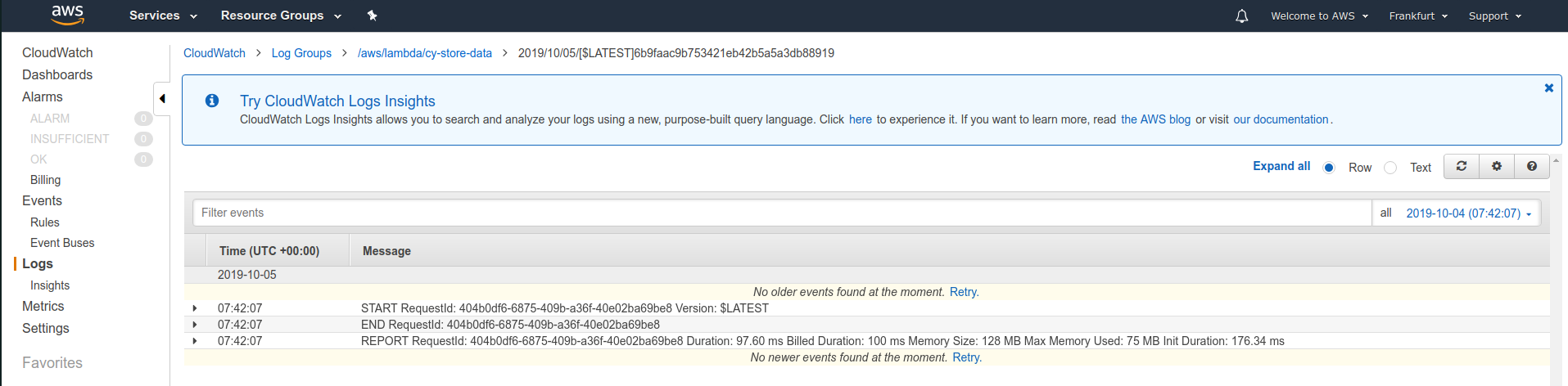Click the pin shortcut icon in top bar
The height and width of the screenshot is (386, 1568).
372,16
